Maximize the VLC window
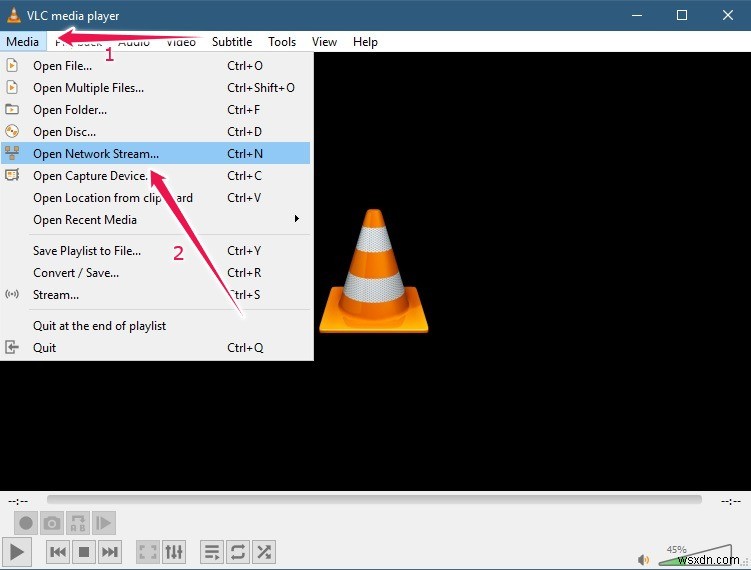 682,15
